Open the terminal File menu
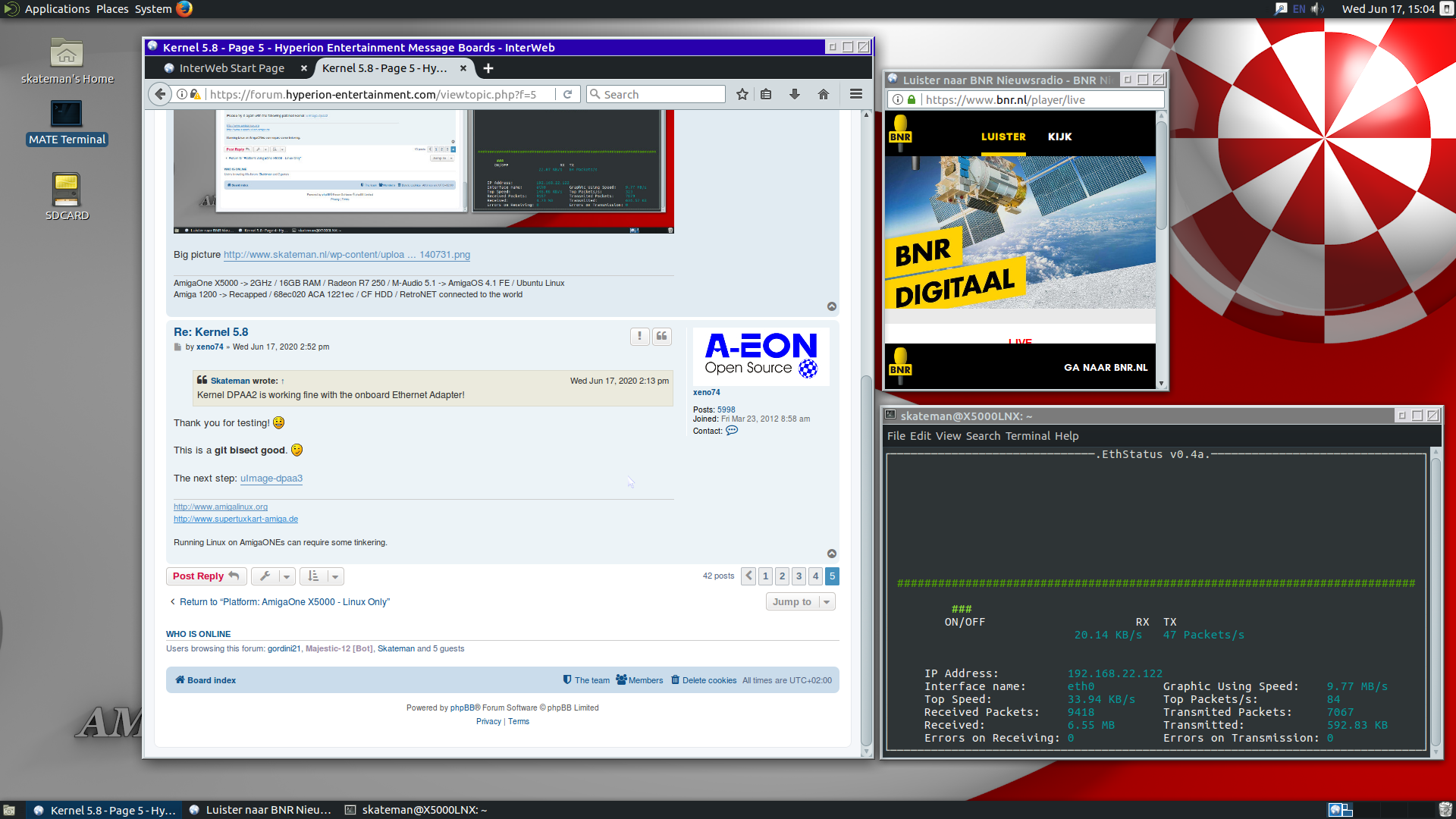 click(x=896, y=436)
